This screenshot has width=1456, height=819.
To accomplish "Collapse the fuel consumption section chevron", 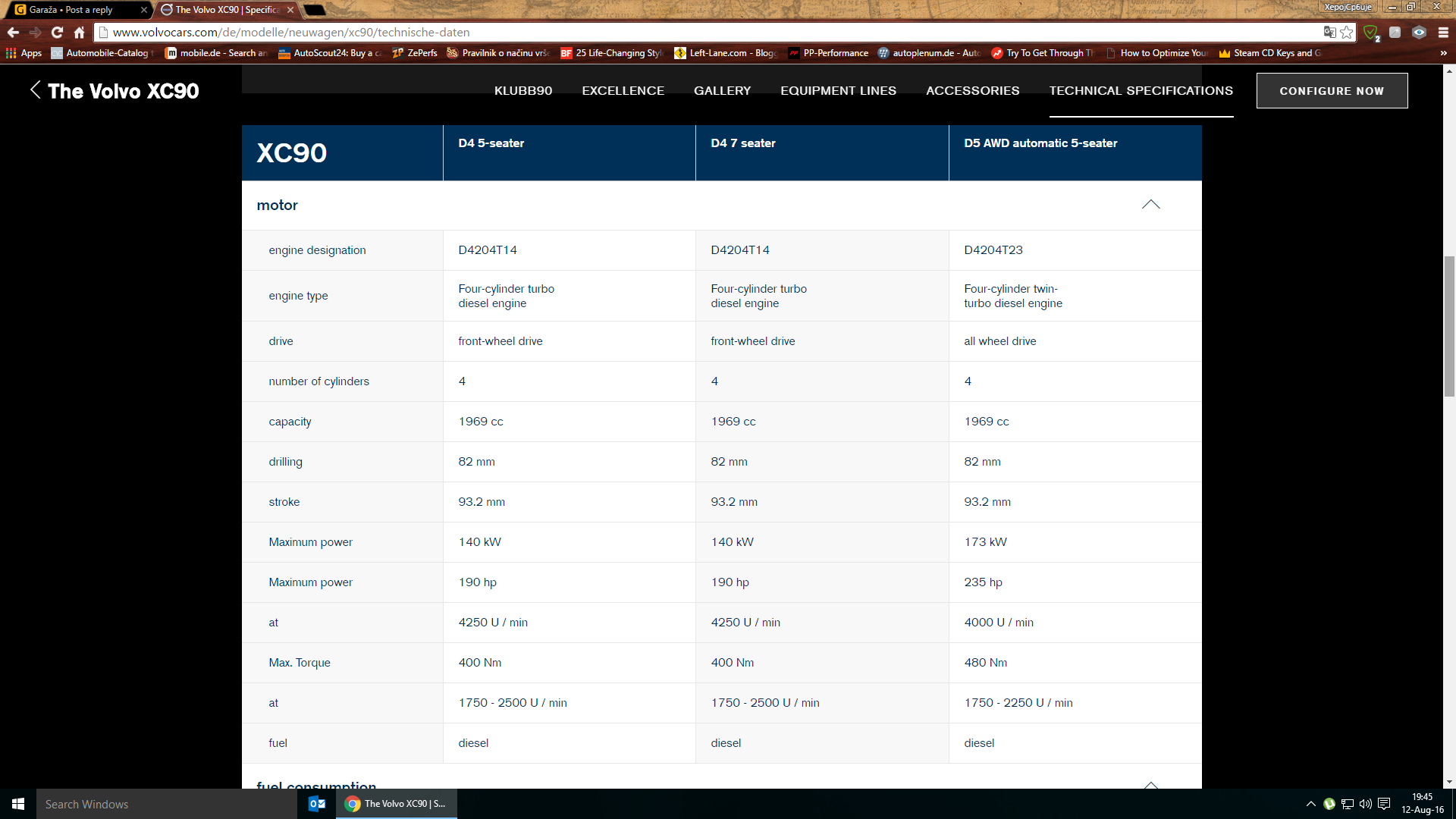I will click(x=1150, y=784).
